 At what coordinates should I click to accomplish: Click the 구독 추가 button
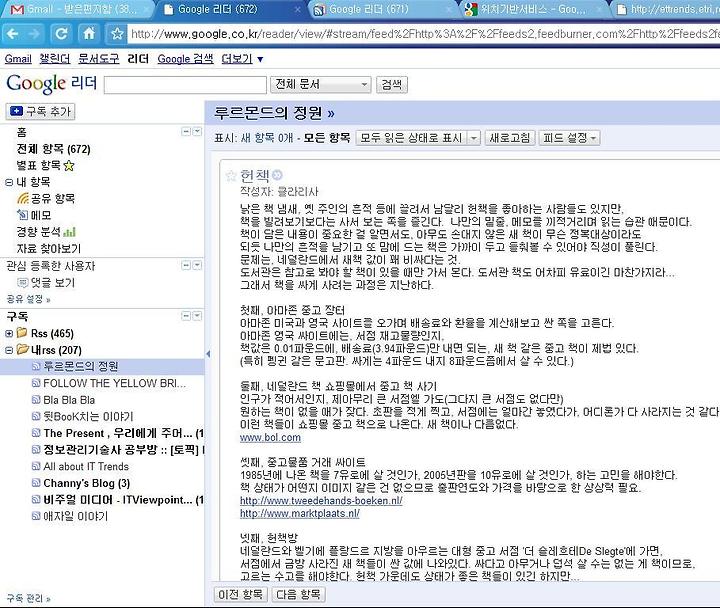(40, 111)
